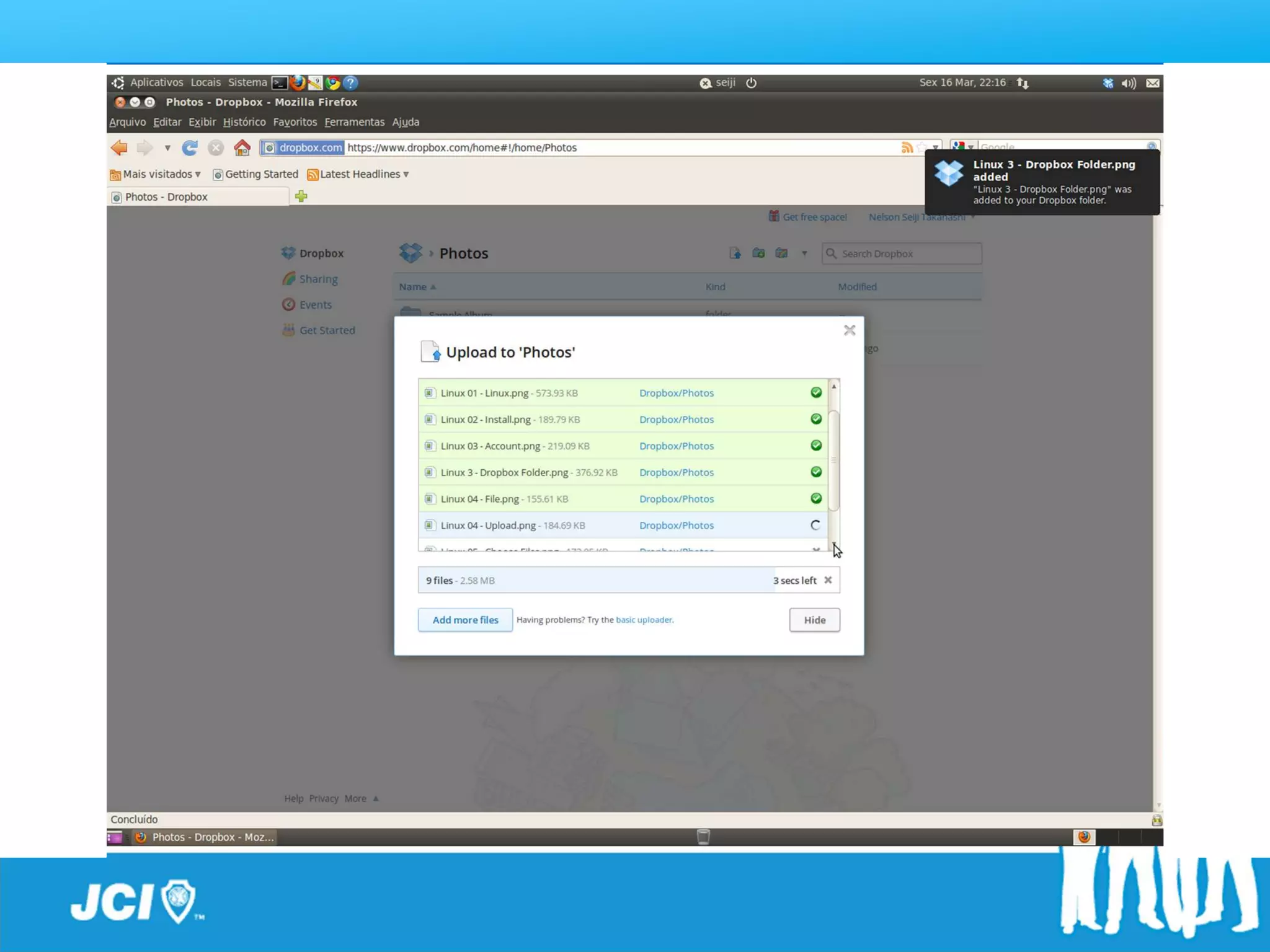The width and height of the screenshot is (1270, 952).
Task: Open the Histórico menu
Action: click(x=244, y=122)
